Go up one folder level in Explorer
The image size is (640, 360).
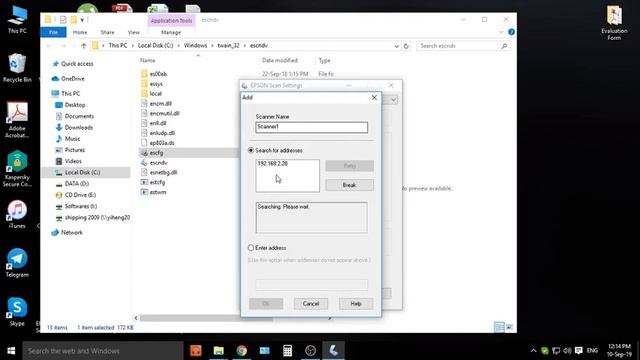(x=84, y=46)
